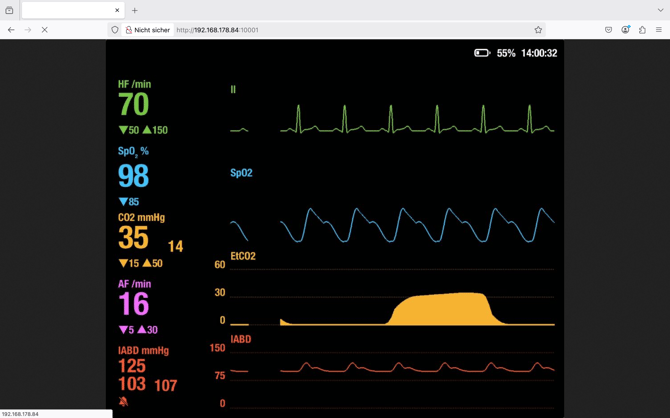Select the green HF heart rate value 70
670x418 pixels.
coord(133,104)
